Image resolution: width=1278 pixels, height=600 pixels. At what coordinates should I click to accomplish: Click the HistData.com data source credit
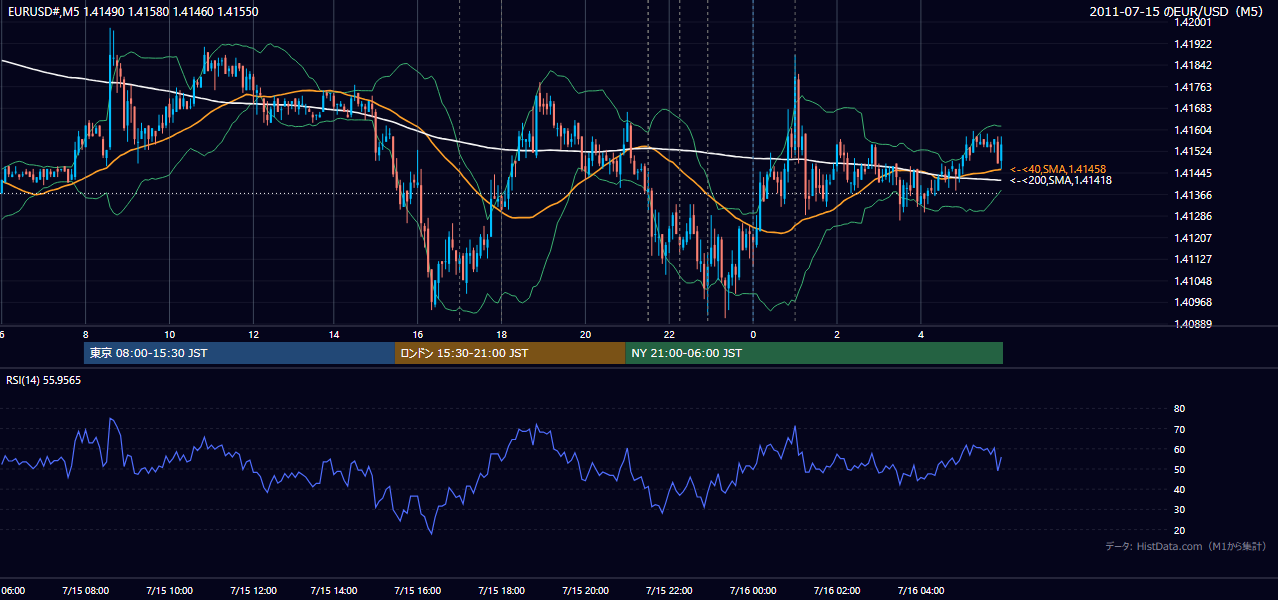[x=1185, y=546]
